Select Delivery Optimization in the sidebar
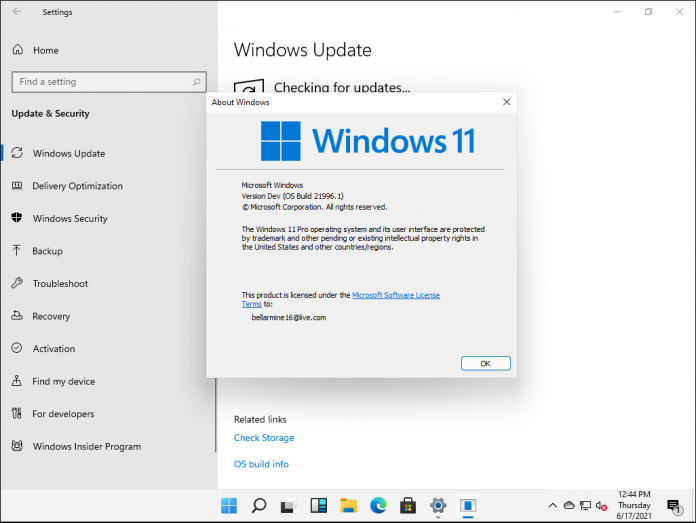Image resolution: width=696 pixels, height=523 pixels. [77, 186]
